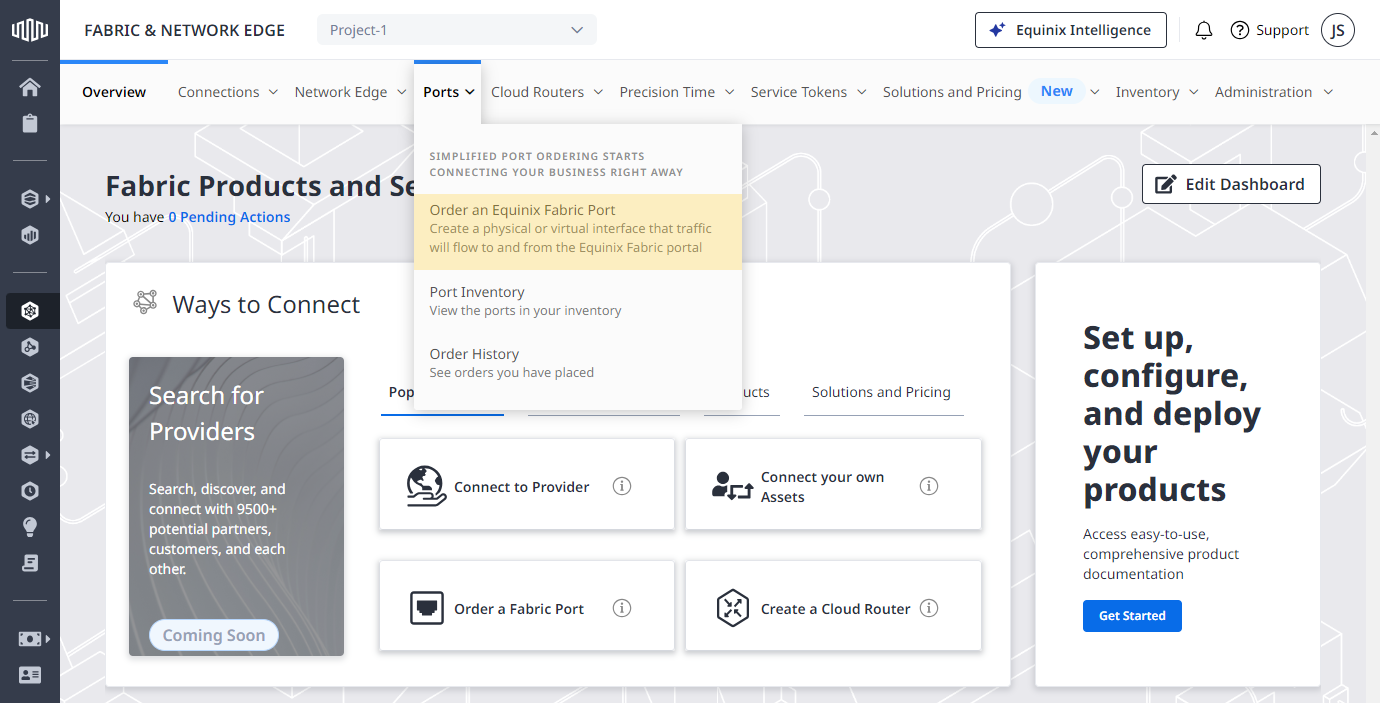Click the page's vertical scrollbar
This screenshot has width=1380, height=703.
pyautogui.click(x=1373, y=413)
